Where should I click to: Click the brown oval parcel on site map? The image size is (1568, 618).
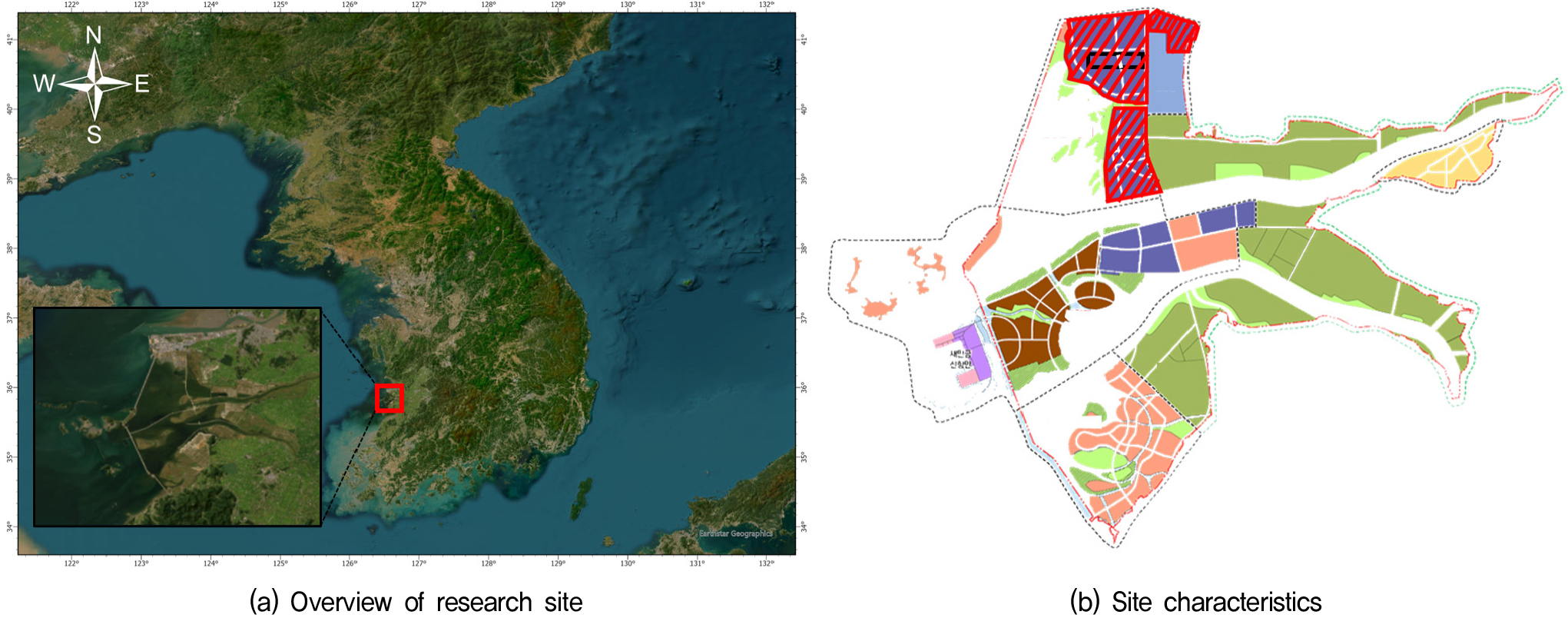(1094, 294)
